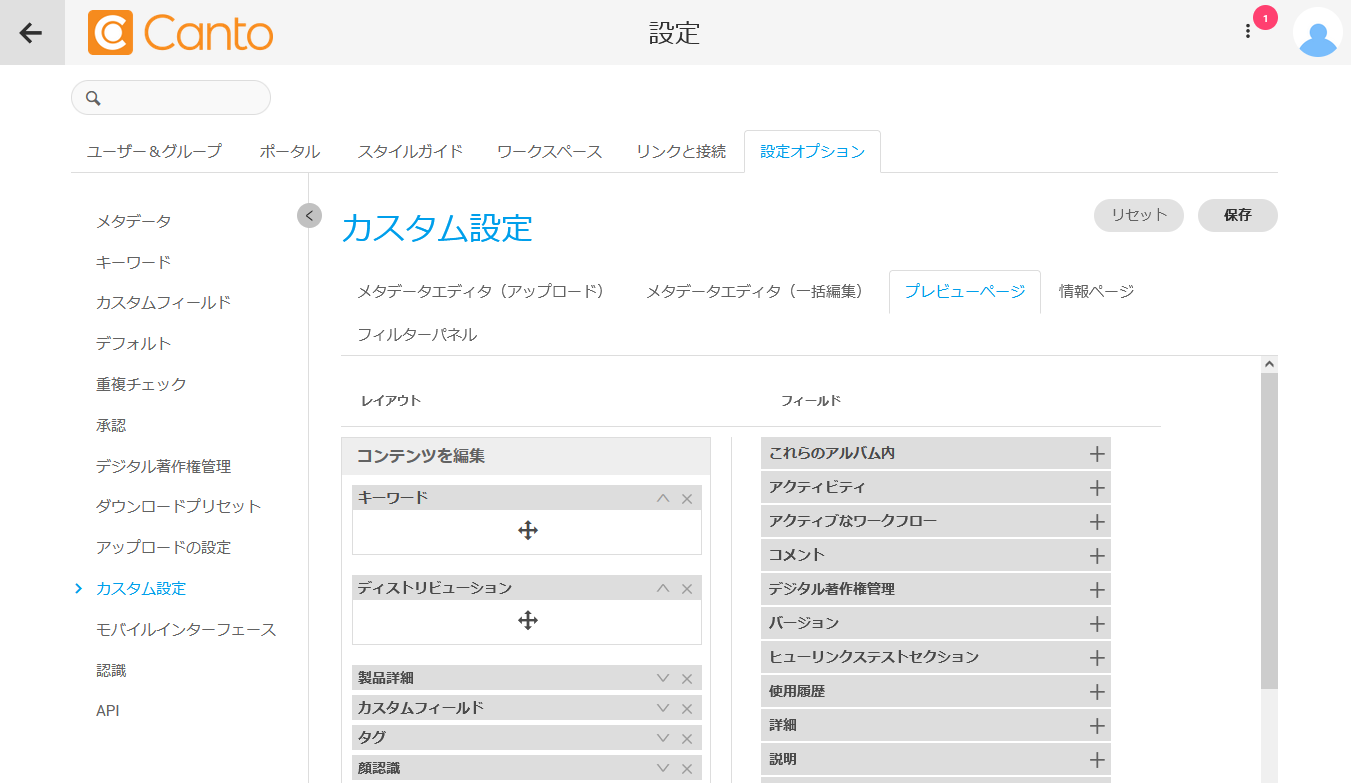This screenshot has height=783, width=1351.
Task: Collapse the キーワード section chevron
Action: 662,498
